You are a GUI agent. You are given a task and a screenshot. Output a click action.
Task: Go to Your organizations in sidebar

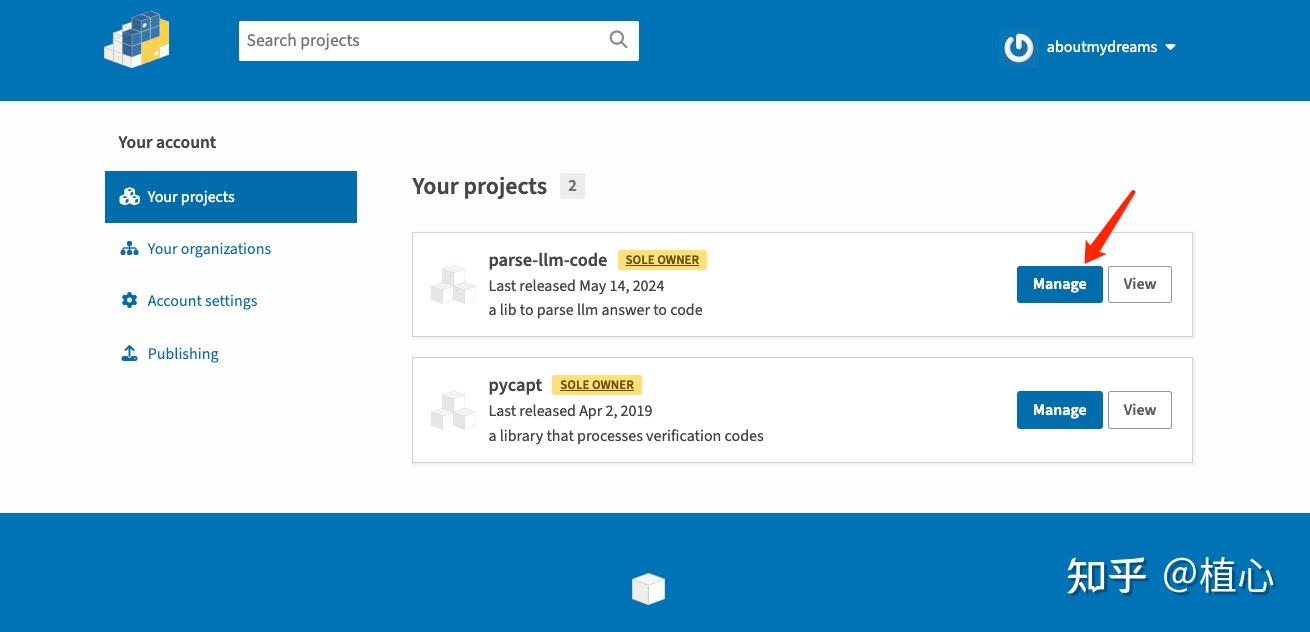point(209,249)
